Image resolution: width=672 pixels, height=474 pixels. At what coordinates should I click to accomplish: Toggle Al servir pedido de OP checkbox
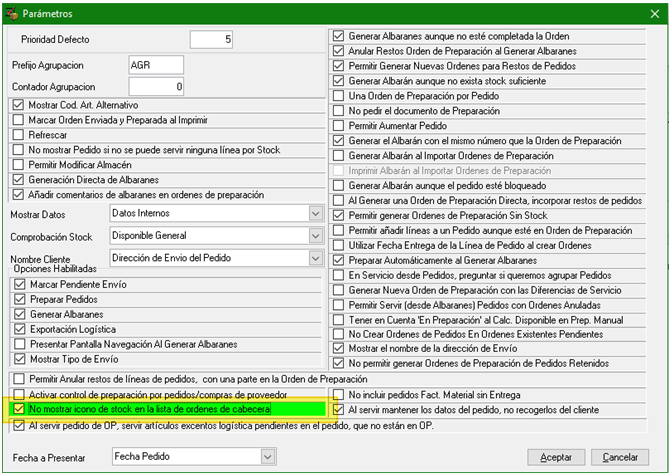pyautogui.click(x=19, y=426)
